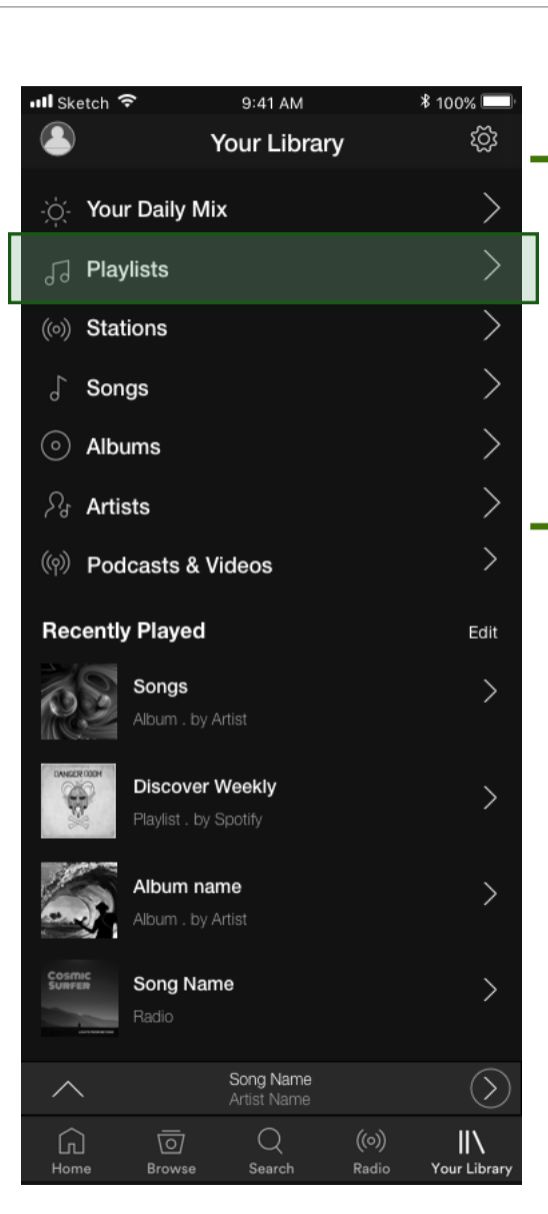Open the Song Name radio row chevron

(x=490, y=991)
